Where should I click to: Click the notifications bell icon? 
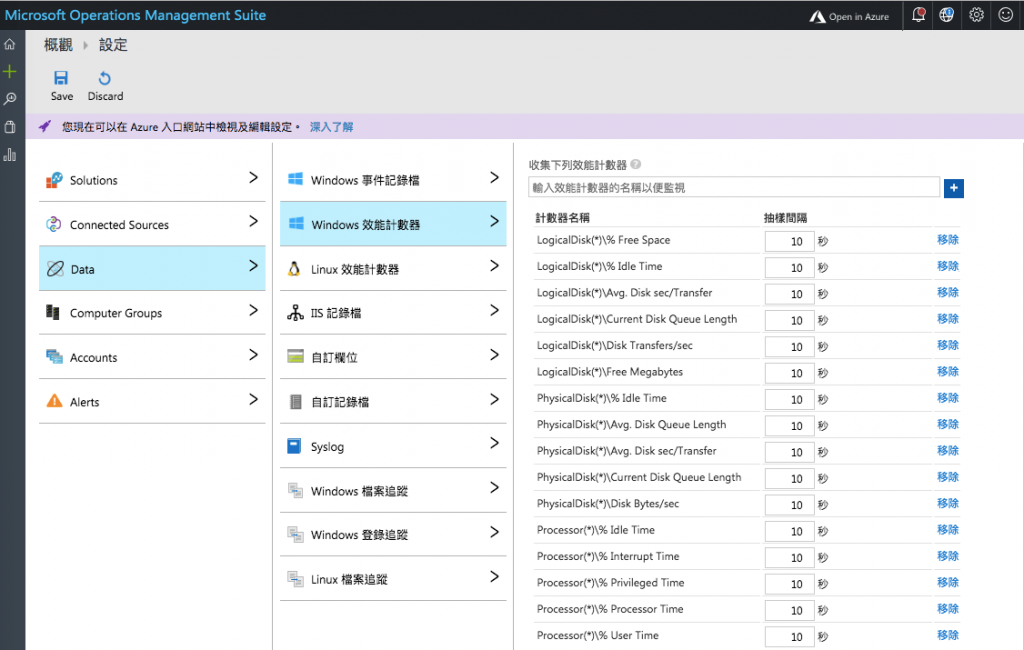coord(918,15)
